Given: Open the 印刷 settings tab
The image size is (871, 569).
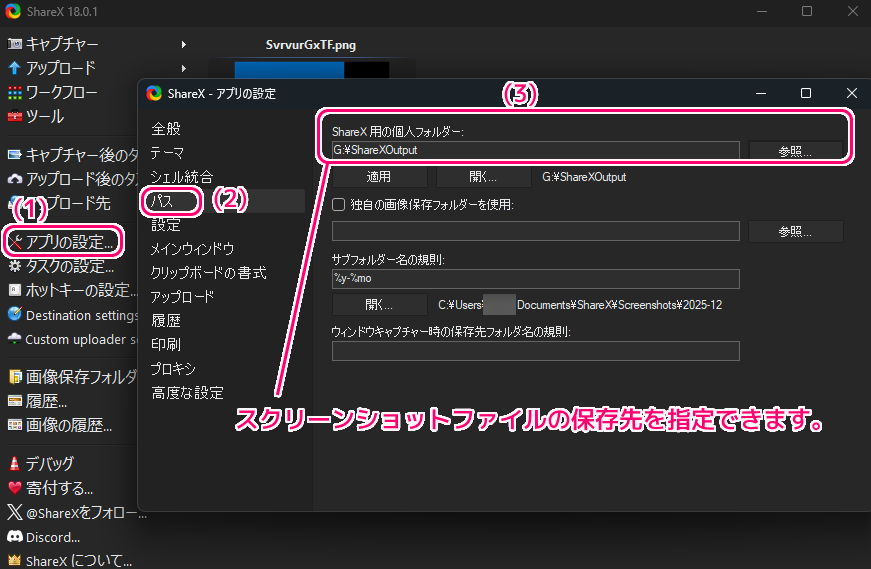Looking at the screenshot, I should (166, 345).
